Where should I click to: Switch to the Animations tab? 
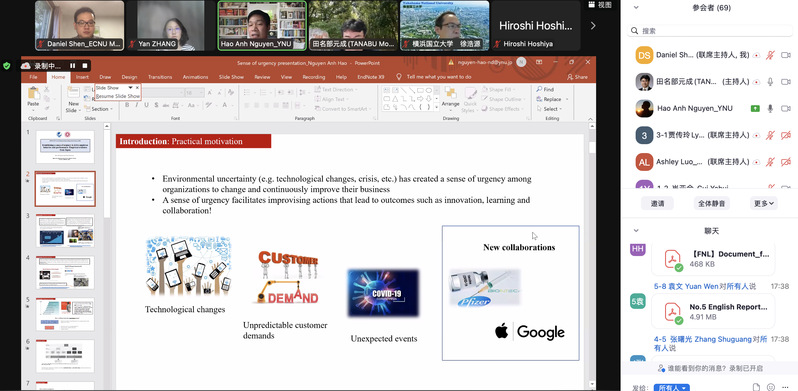195,77
